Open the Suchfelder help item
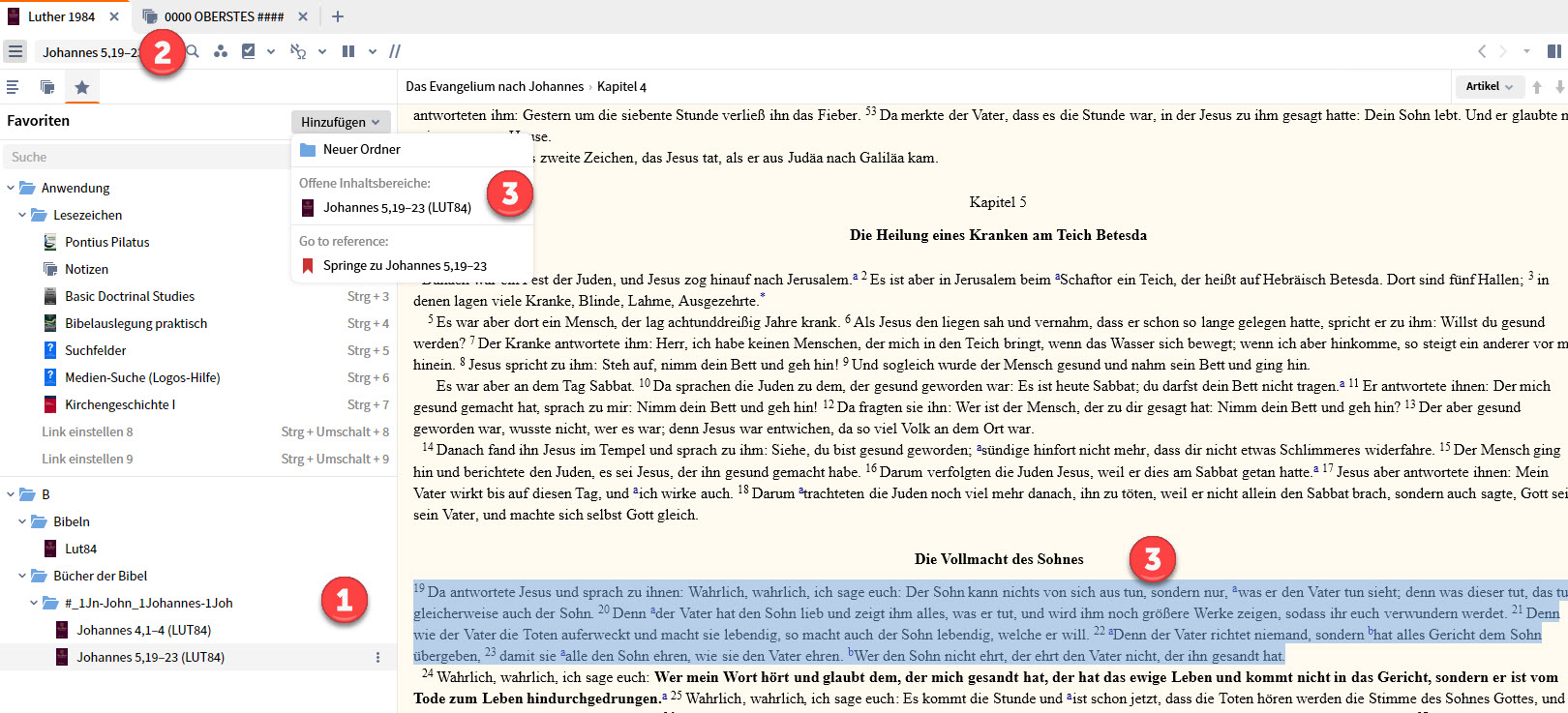 (95, 350)
